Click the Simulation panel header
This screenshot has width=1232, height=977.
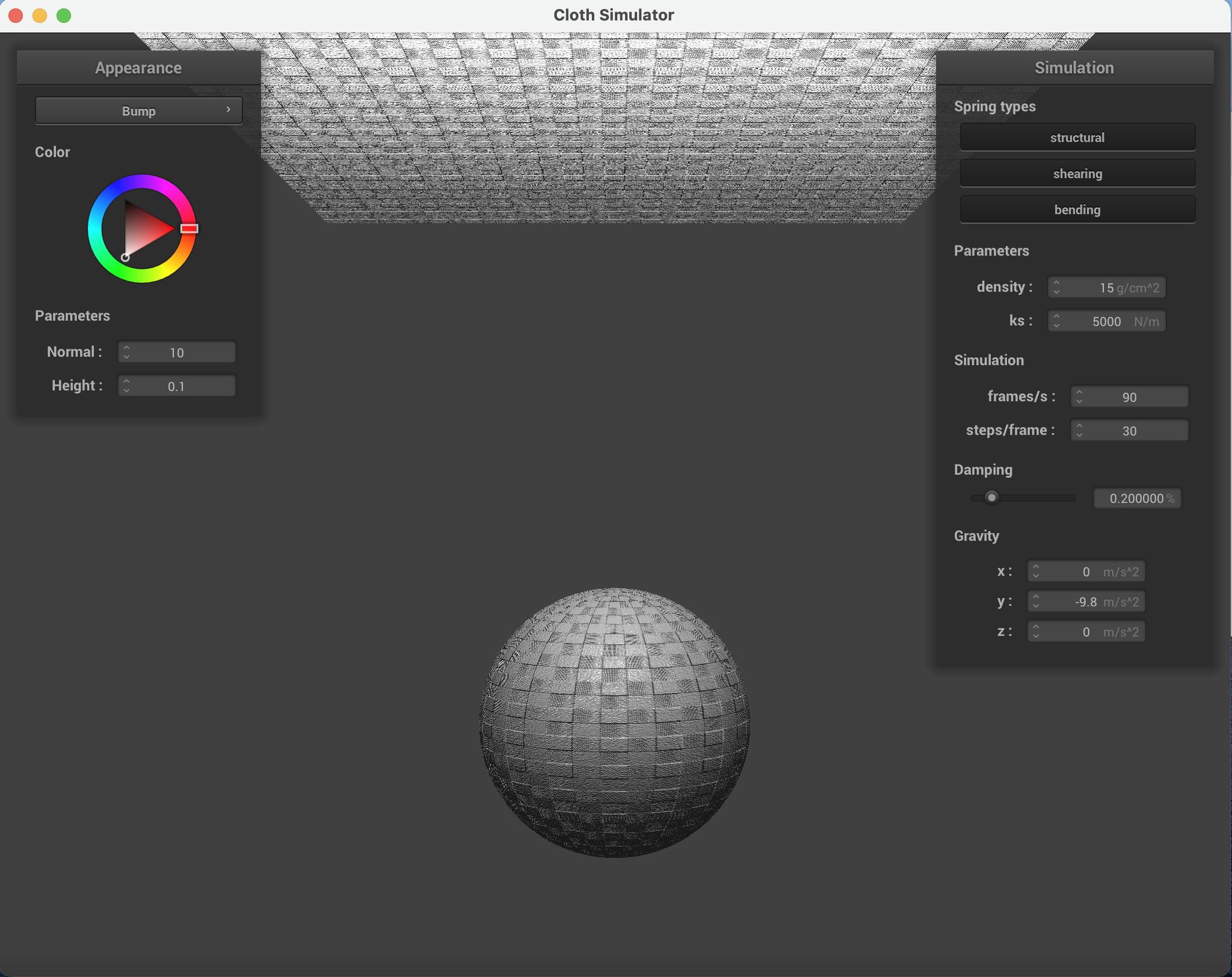[x=1074, y=68]
